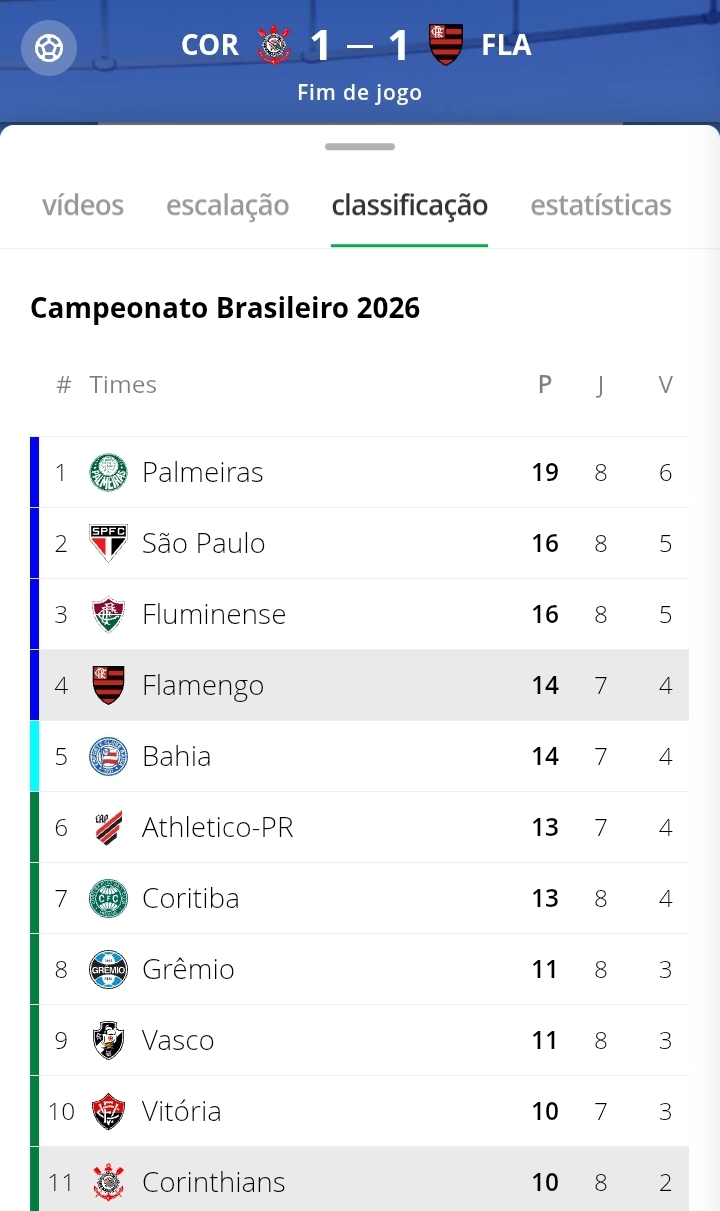Open the escalação tab
Image resolution: width=720 pixels, height=1211 pixels.
(x=227, y=206)
